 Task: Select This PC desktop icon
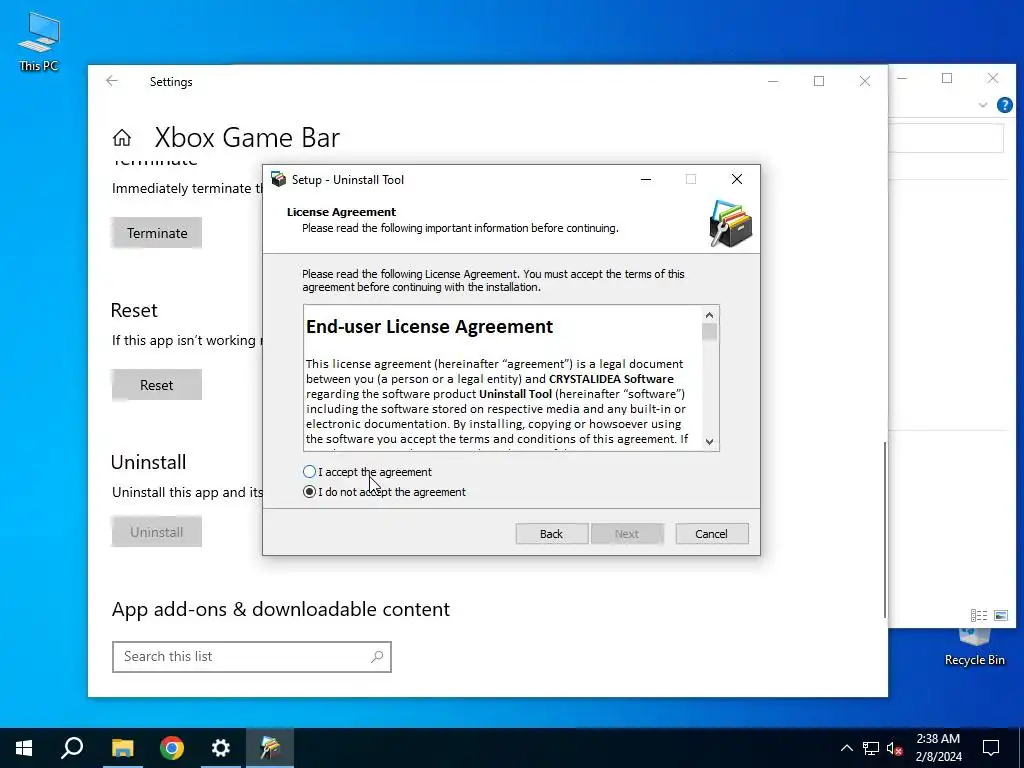[x=39, y=42]
